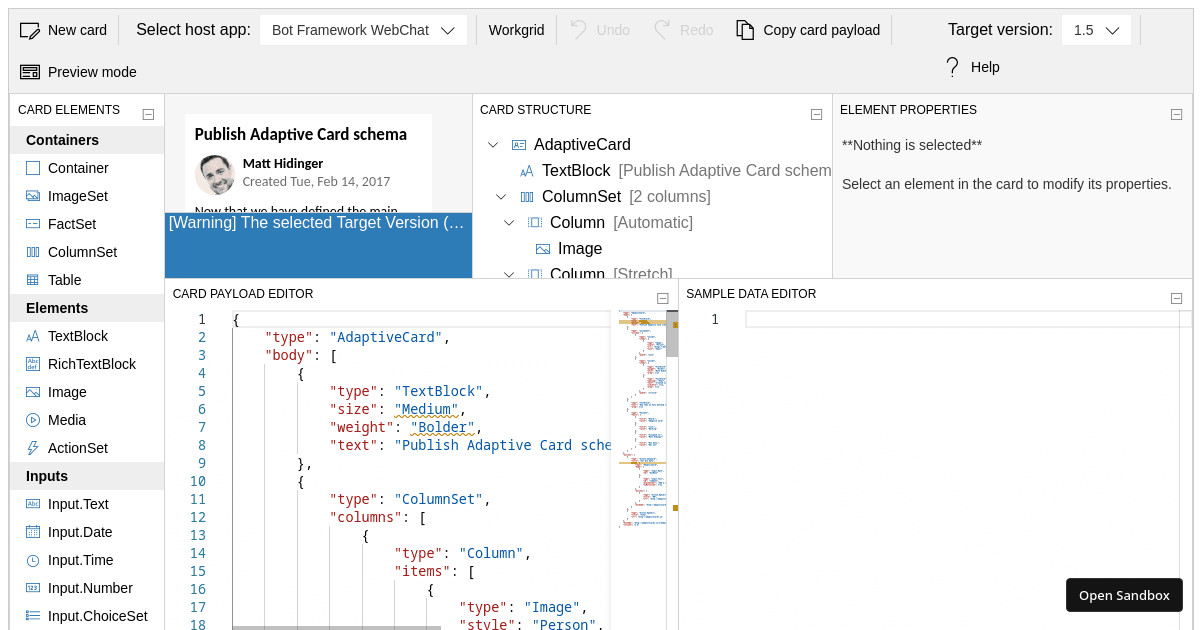1200x630 pixels.
Task: Select the Image node in card structure
Action: 580,249
